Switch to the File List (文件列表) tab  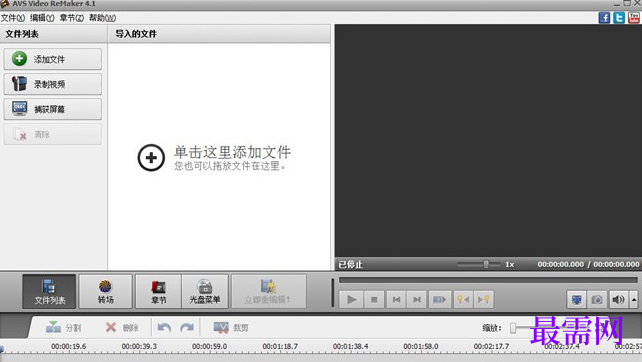click(50, 292)
